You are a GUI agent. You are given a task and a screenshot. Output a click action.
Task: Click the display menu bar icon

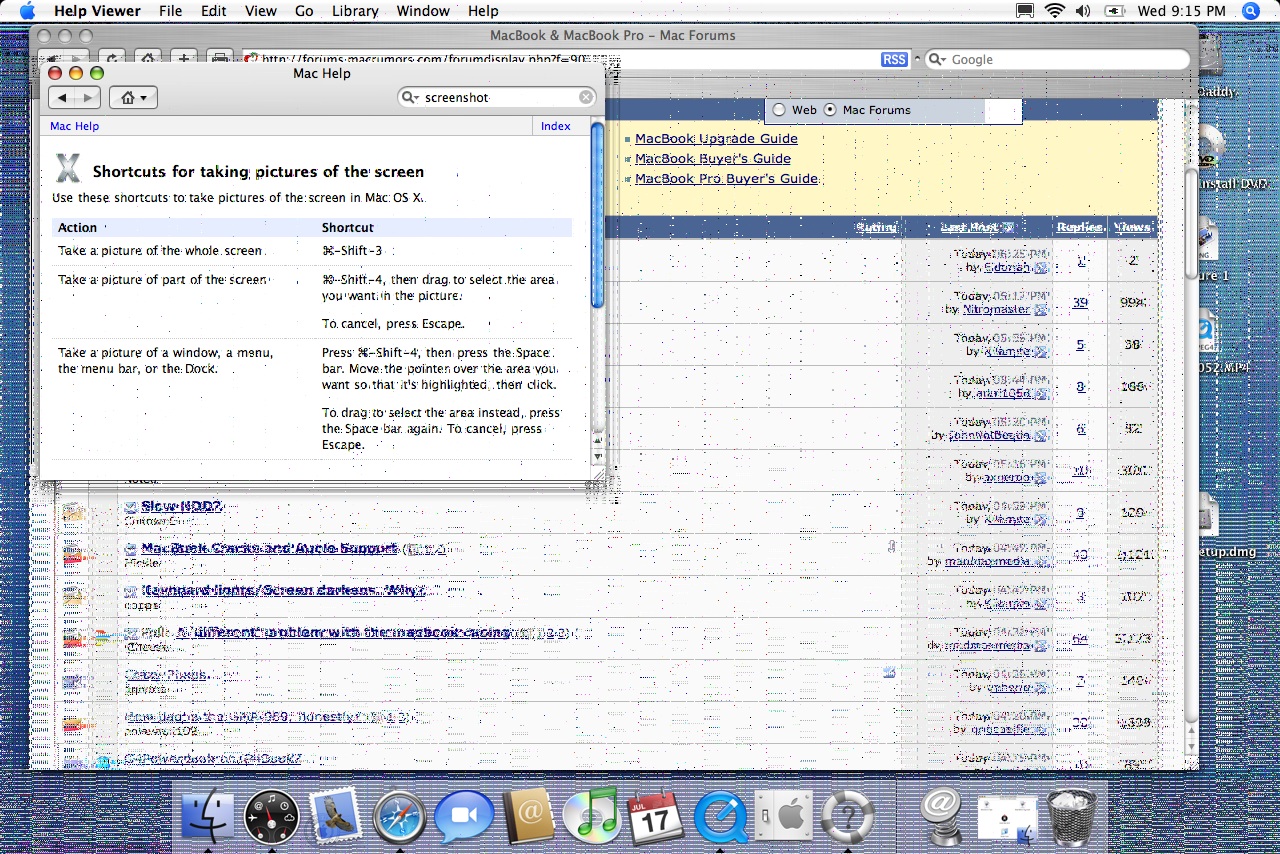pyautogui.click(x=1024, y=11)
